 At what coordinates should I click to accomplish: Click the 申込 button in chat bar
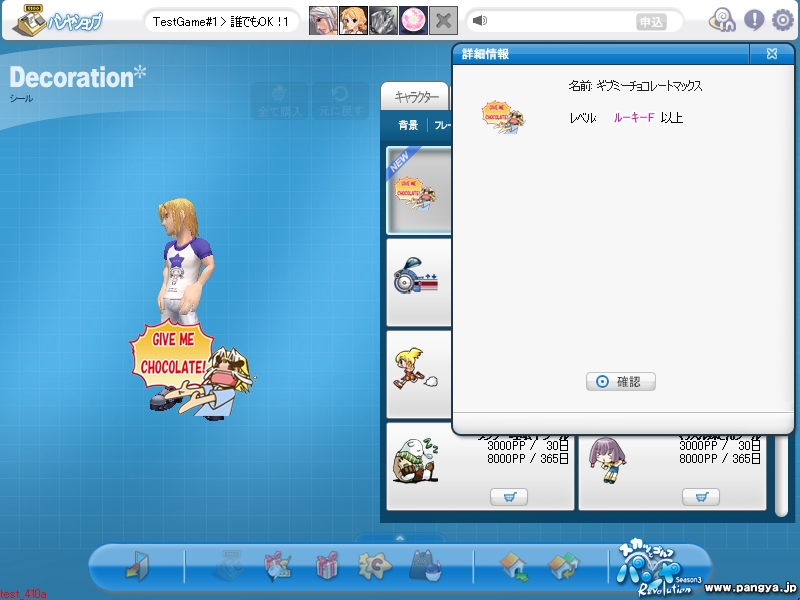coord(652,22)
